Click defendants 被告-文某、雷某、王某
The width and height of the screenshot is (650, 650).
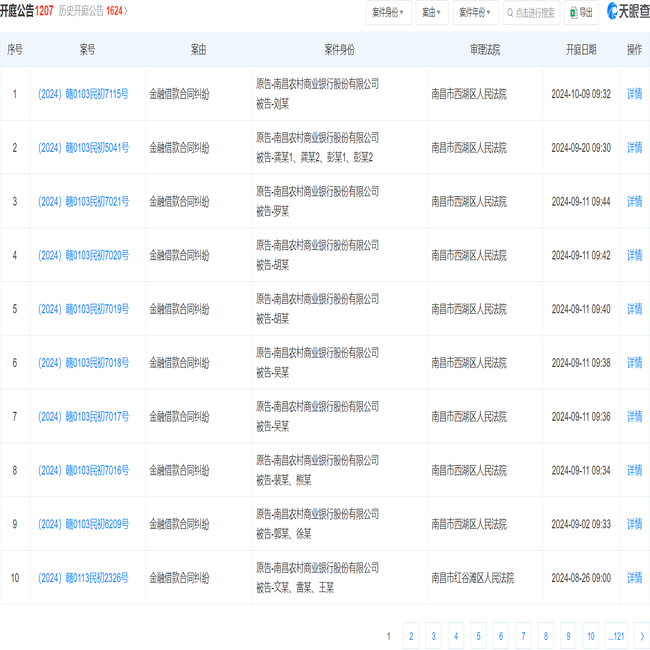coord(295,587)
